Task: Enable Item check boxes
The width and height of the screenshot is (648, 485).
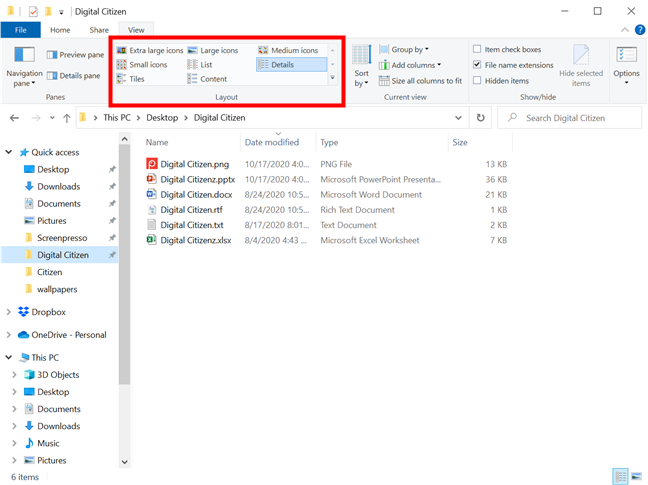Action: pos(477,49)
